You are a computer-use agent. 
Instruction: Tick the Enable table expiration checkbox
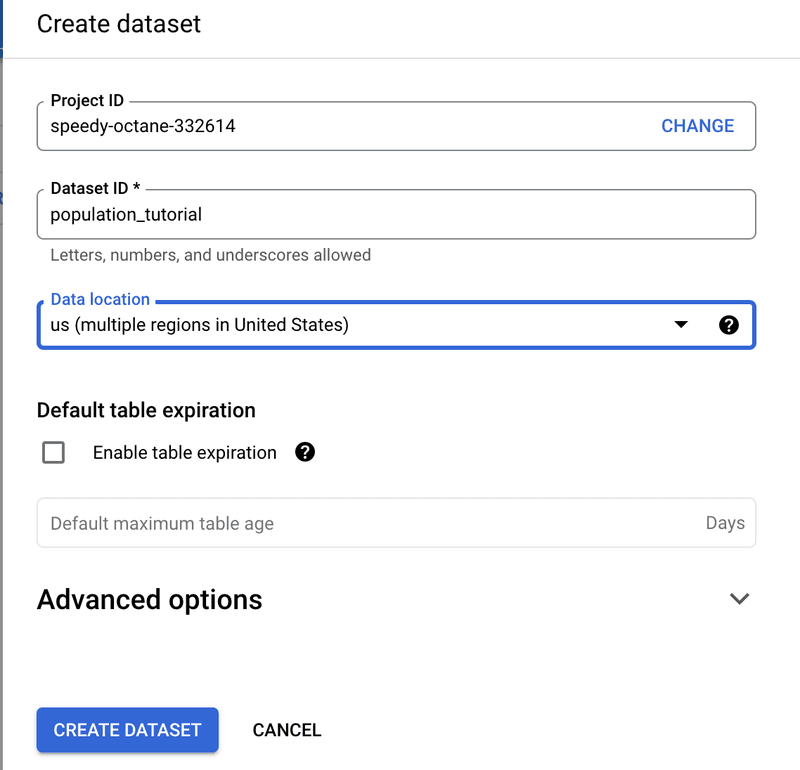click(x=54, y=453)
